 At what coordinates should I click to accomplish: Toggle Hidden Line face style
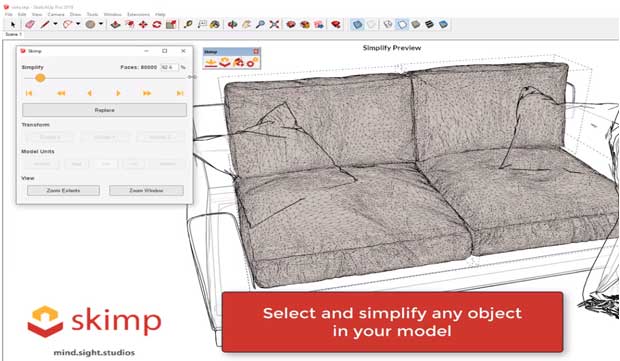point(402,25)
